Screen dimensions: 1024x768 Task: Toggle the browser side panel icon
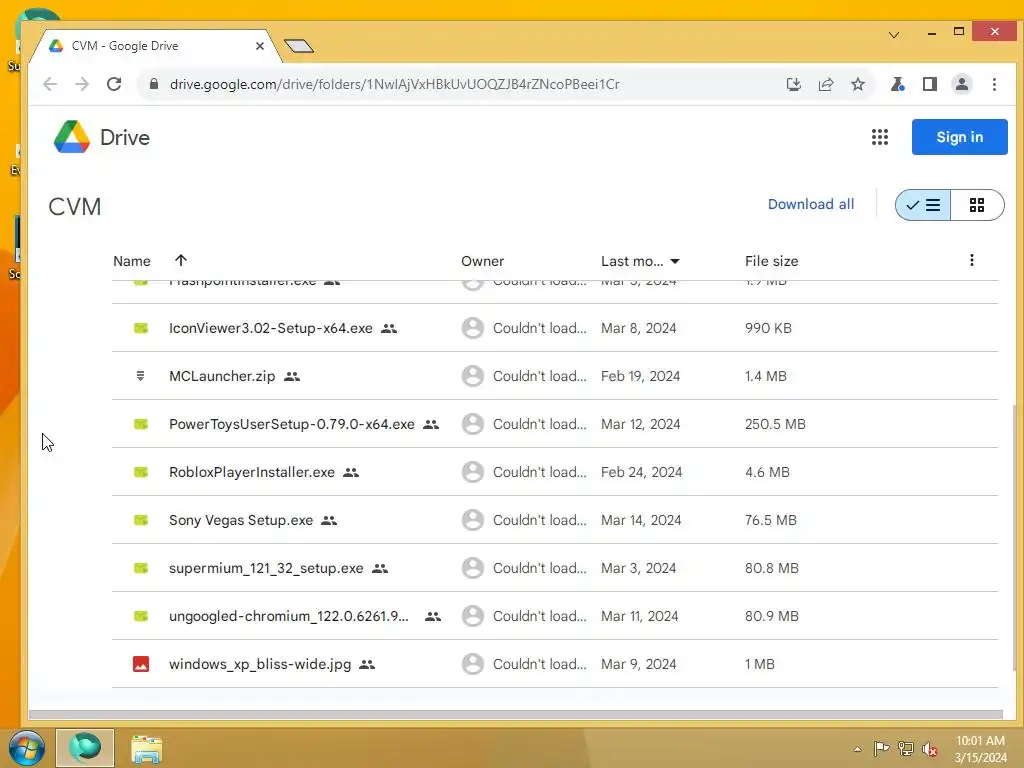coord(930,84)
